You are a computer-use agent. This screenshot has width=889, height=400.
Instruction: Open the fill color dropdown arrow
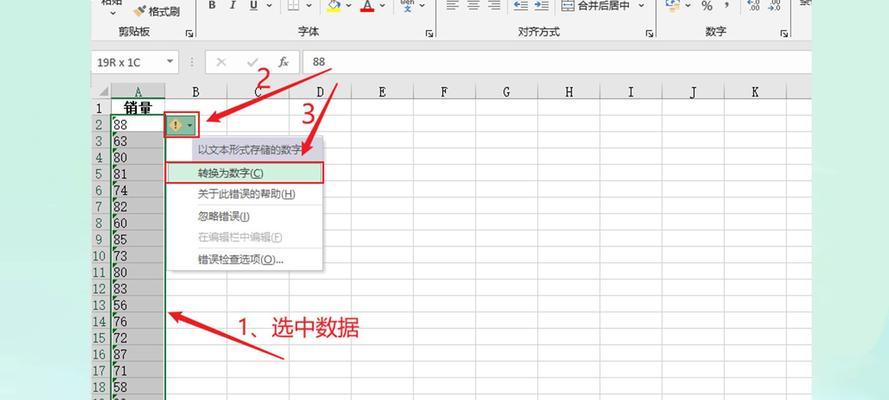pos(349,6)
